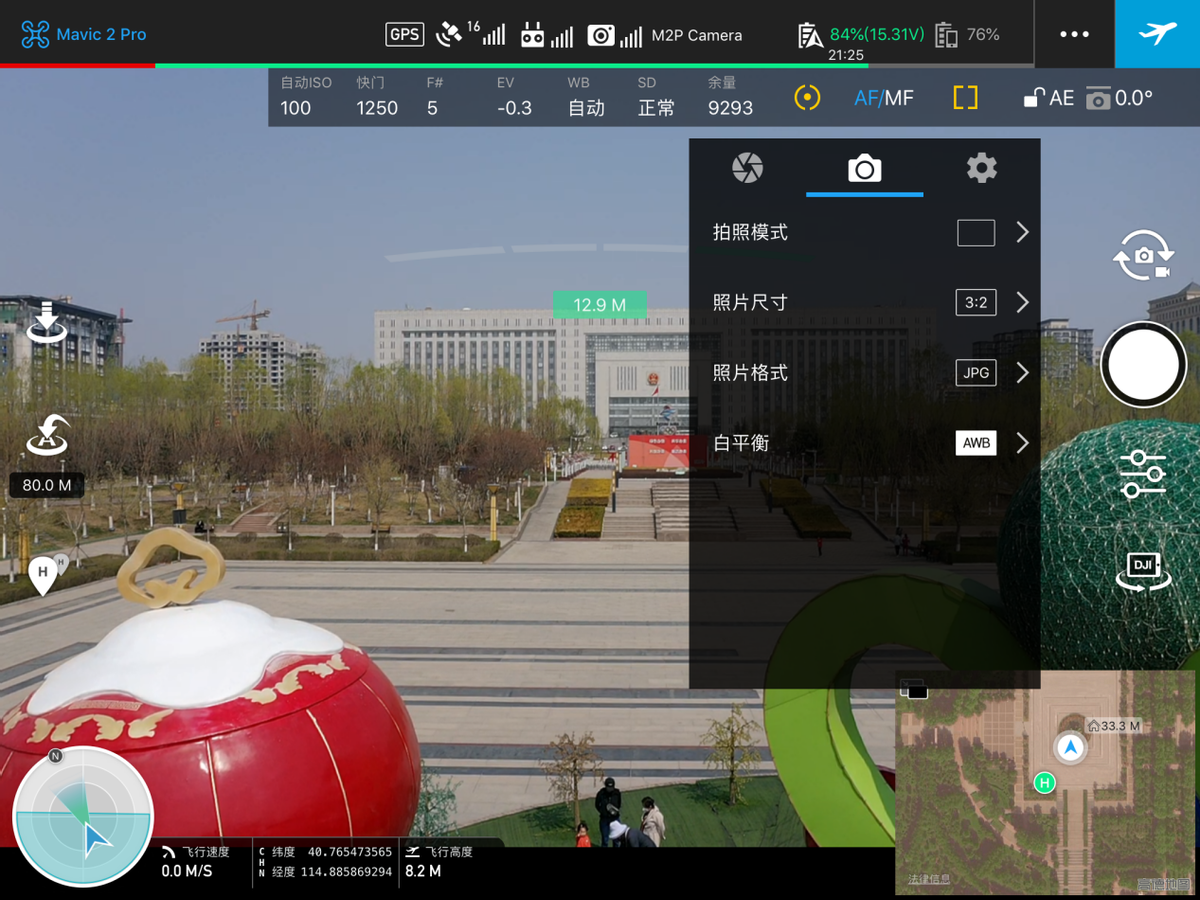Tap the Mavic 2 Pro title
Image resolution: width=1200 pixels, height=900 pixels.
101,34
